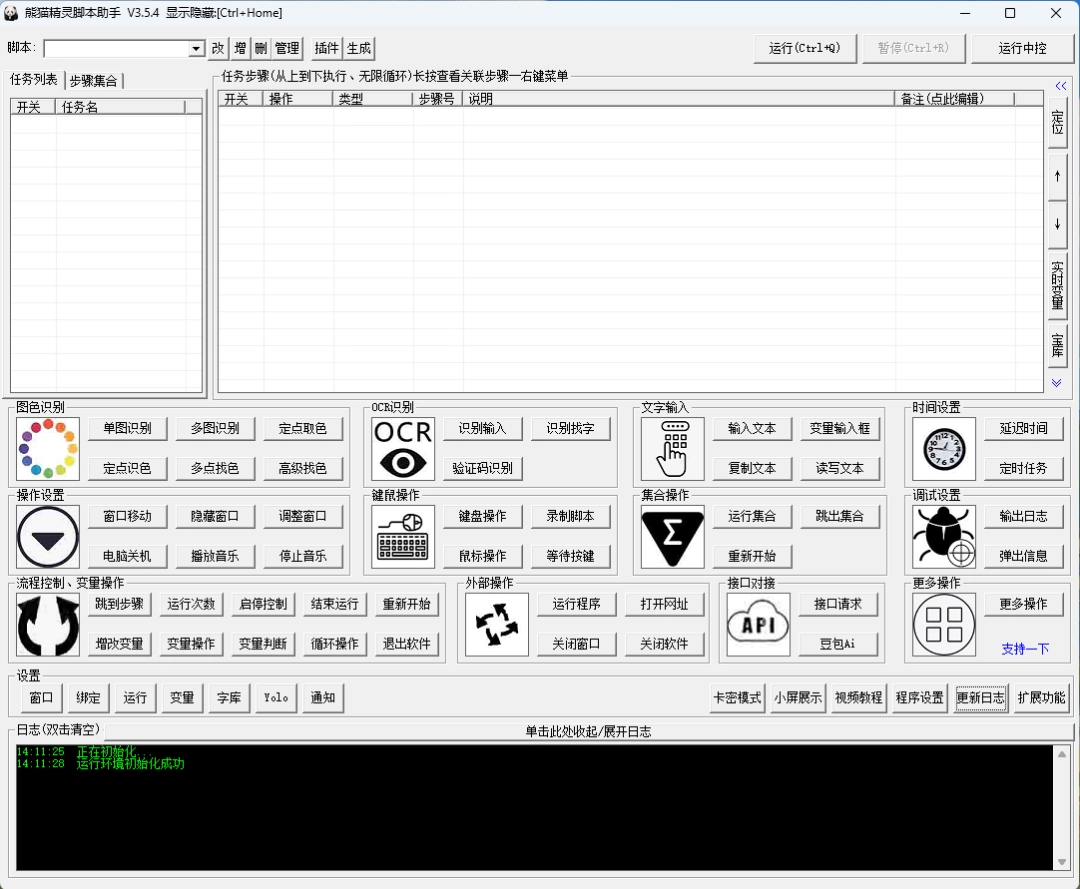Click the red 支持一下 link
The width and height of the screenshot is (1080, 889).
[1024, 649]
